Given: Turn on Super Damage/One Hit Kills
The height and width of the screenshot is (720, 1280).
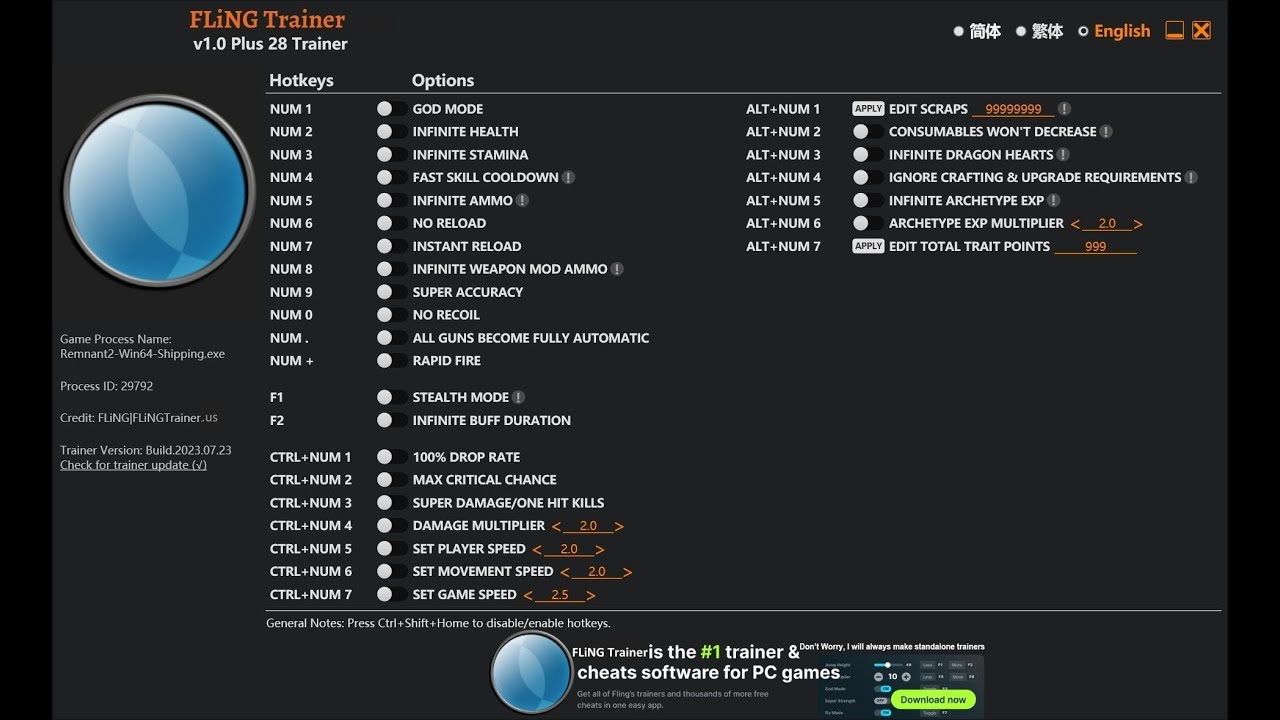Looking at the screenshot, I should [x=392, y=503].
